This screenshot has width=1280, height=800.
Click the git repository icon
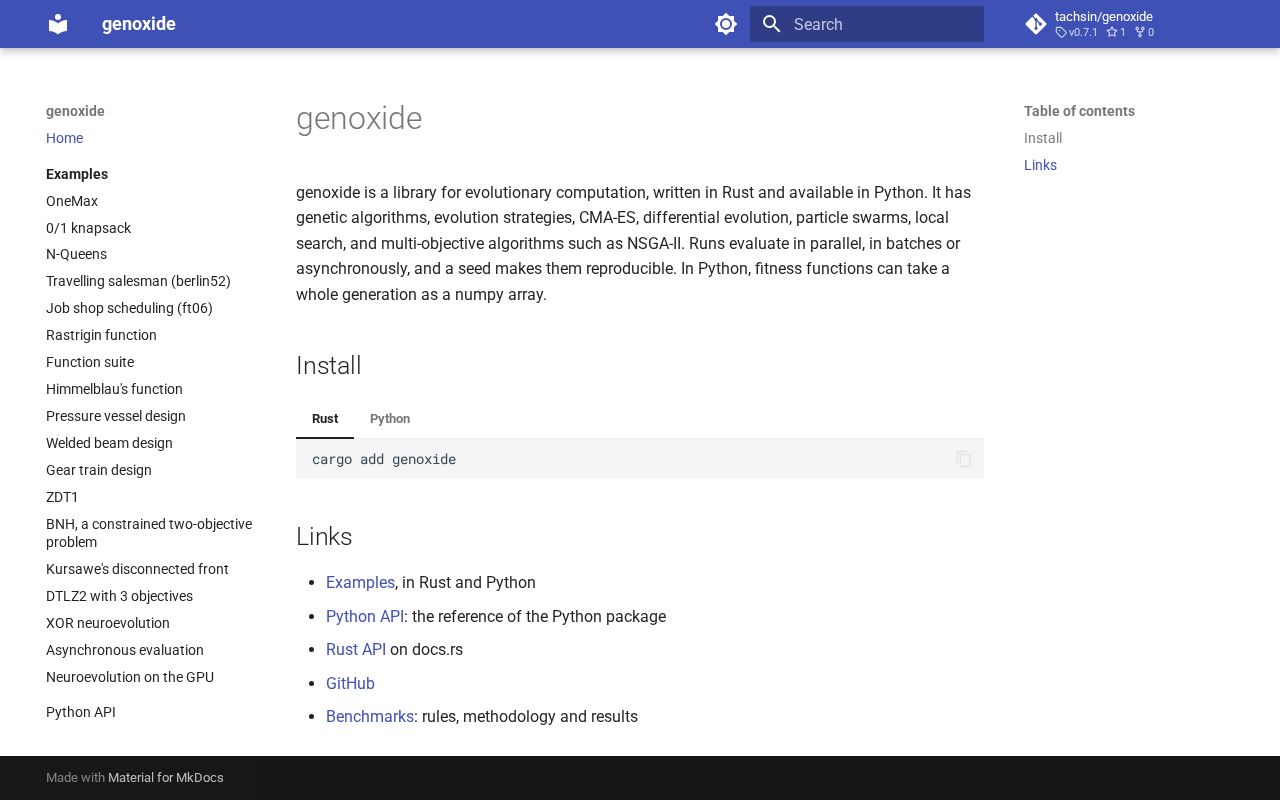pos(1036,24)
